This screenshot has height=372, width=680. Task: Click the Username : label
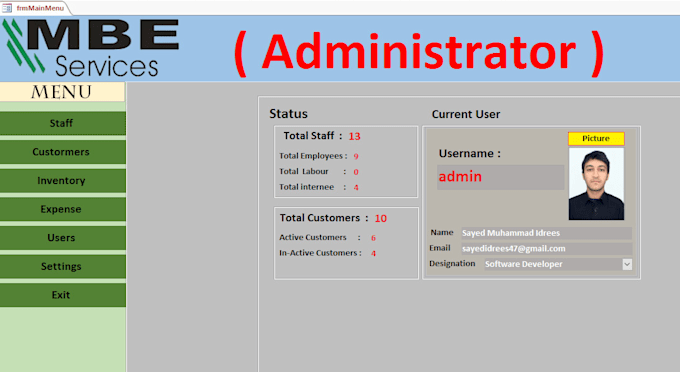tap(470, 153)
